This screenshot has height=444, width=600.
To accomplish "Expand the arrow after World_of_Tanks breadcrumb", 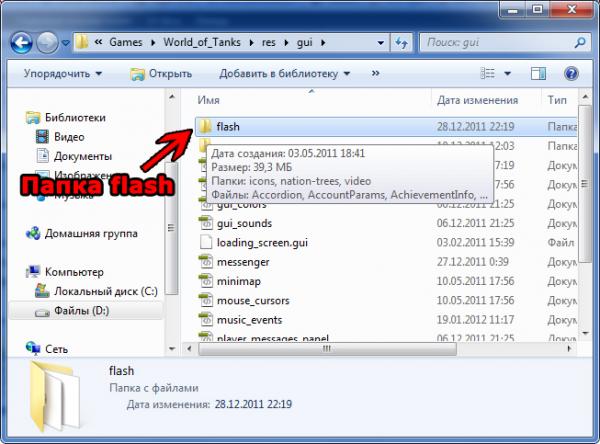I will click(x=251, y=42).
